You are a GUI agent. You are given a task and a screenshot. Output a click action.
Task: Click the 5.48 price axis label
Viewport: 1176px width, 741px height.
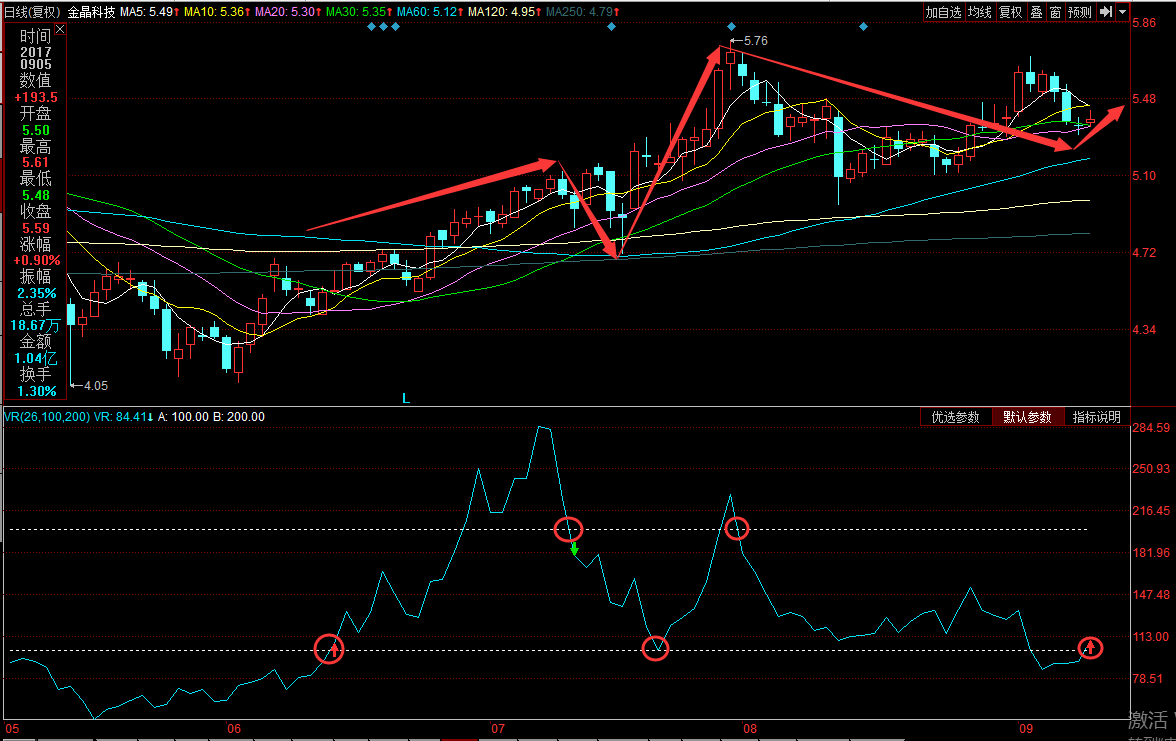coord(1144,99)
